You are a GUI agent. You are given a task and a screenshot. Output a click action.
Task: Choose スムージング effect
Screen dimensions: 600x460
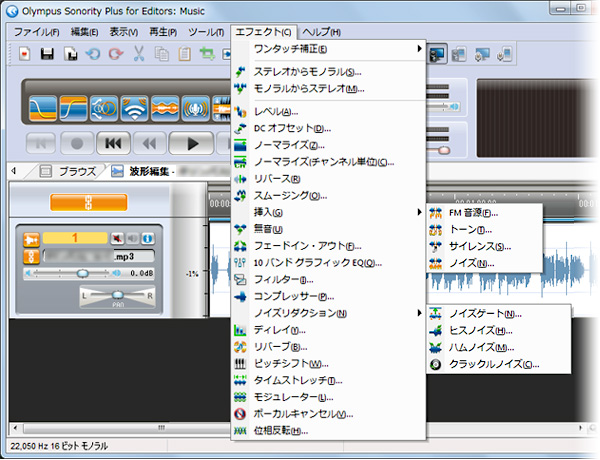pyautogui.click(x=329, y=196)
